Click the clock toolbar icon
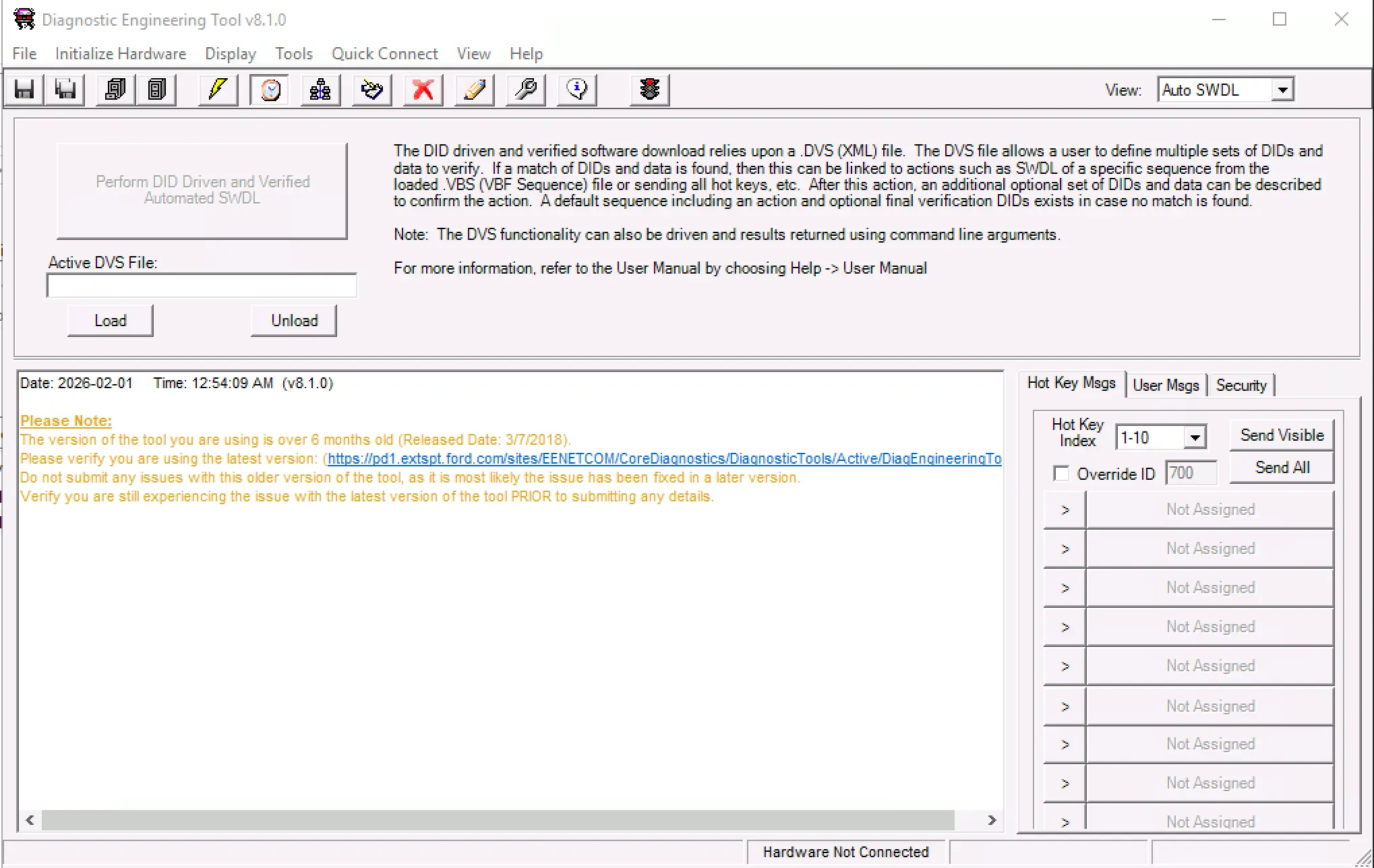Image resolution: width=1374 pixels, height=868 pixels. coord(270,90)
